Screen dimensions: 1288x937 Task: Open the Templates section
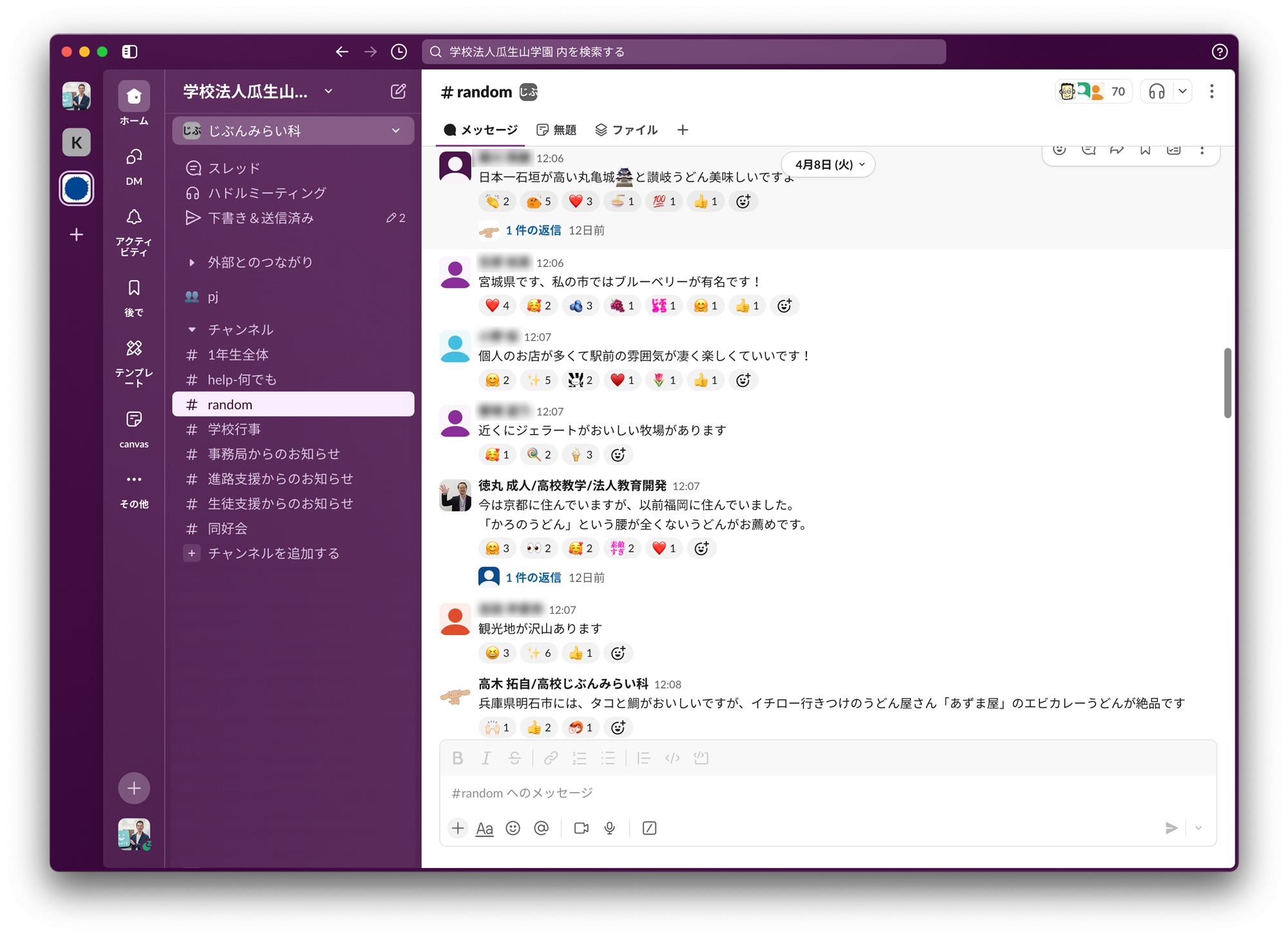click(134, 363)
